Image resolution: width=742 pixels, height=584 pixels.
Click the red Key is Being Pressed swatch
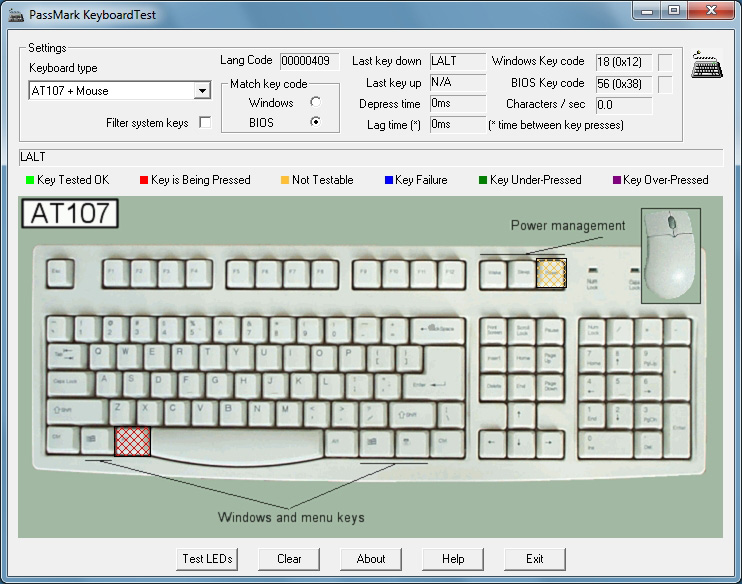click(144, 180)
